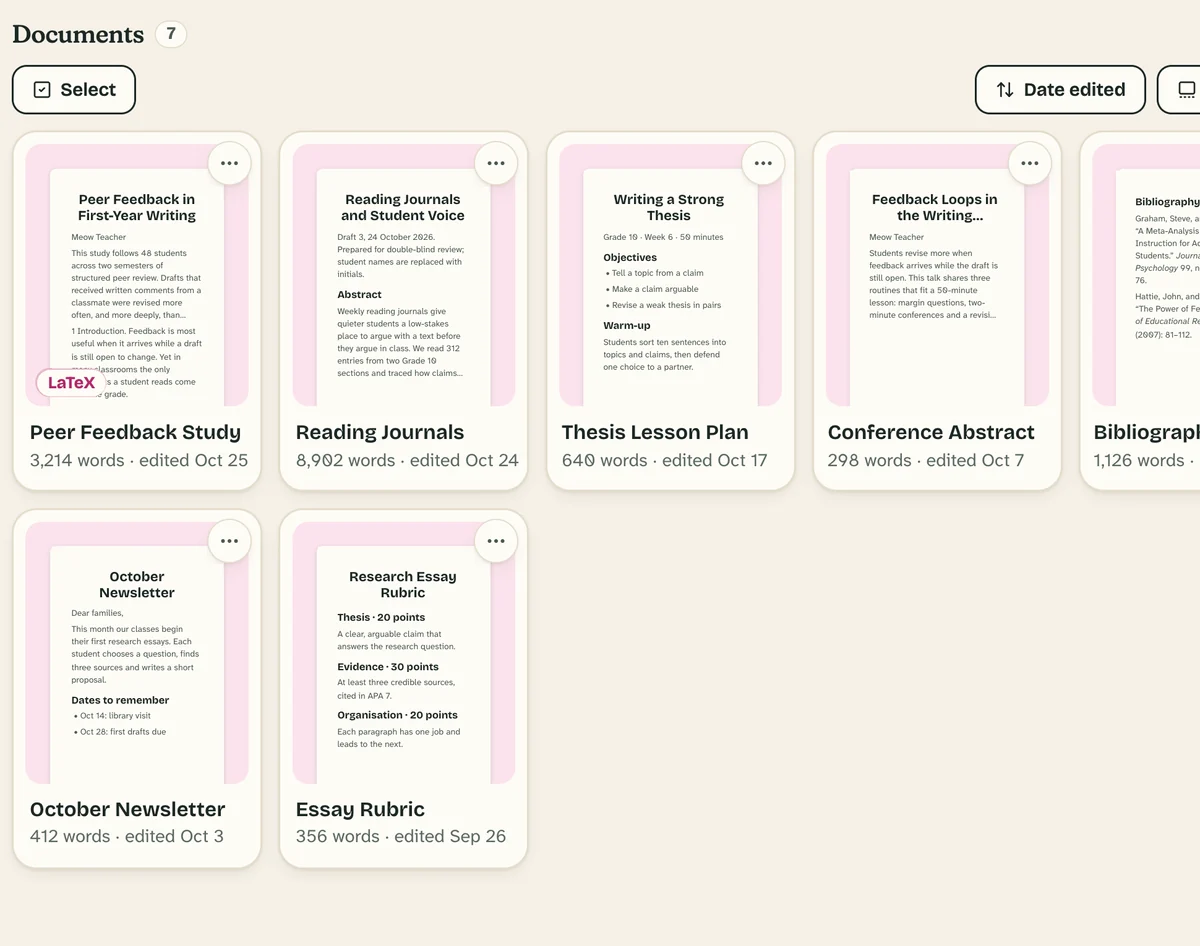
Task: Open the Date edited sort menu
Action: (x=1060, y=90)
